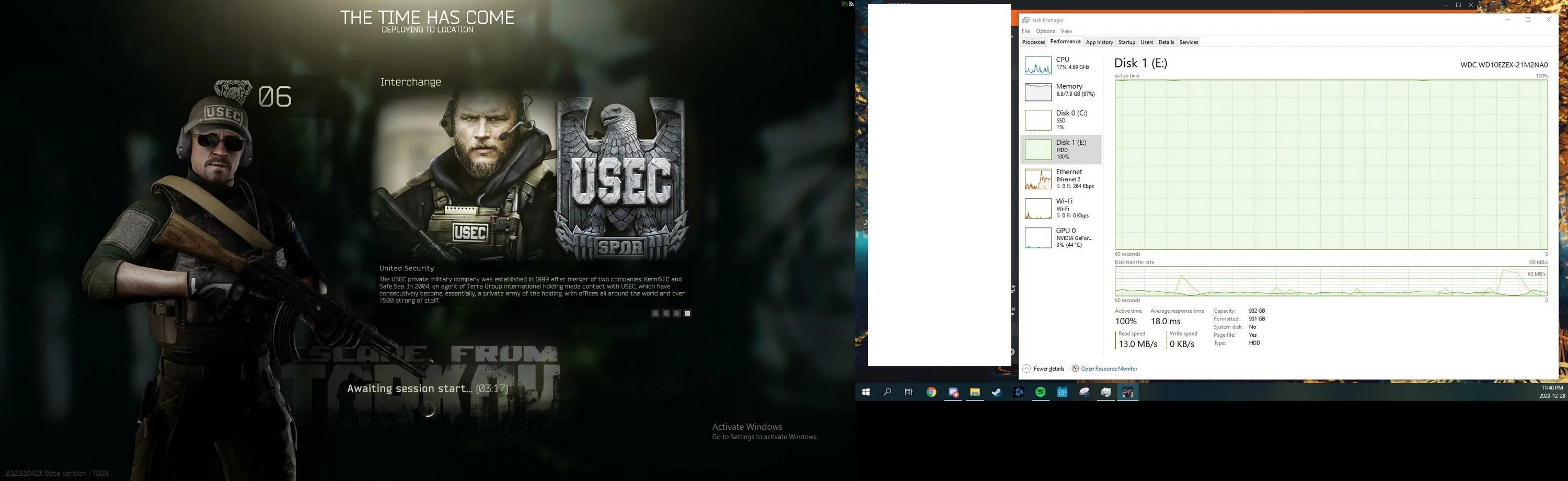The width and height of the screenshot is (1568, 481).
Task: Open the Options menu in Task Manager
Action: 1045,31
